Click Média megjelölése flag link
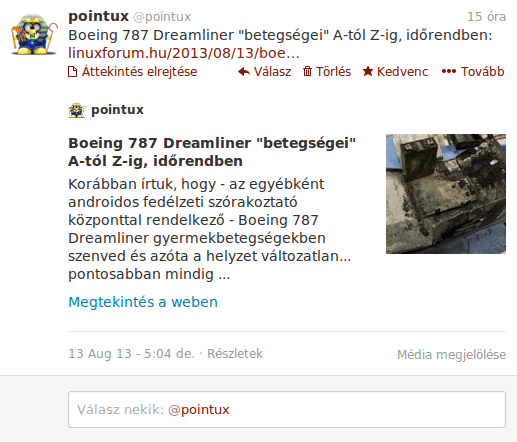 [x=452, y=354]
